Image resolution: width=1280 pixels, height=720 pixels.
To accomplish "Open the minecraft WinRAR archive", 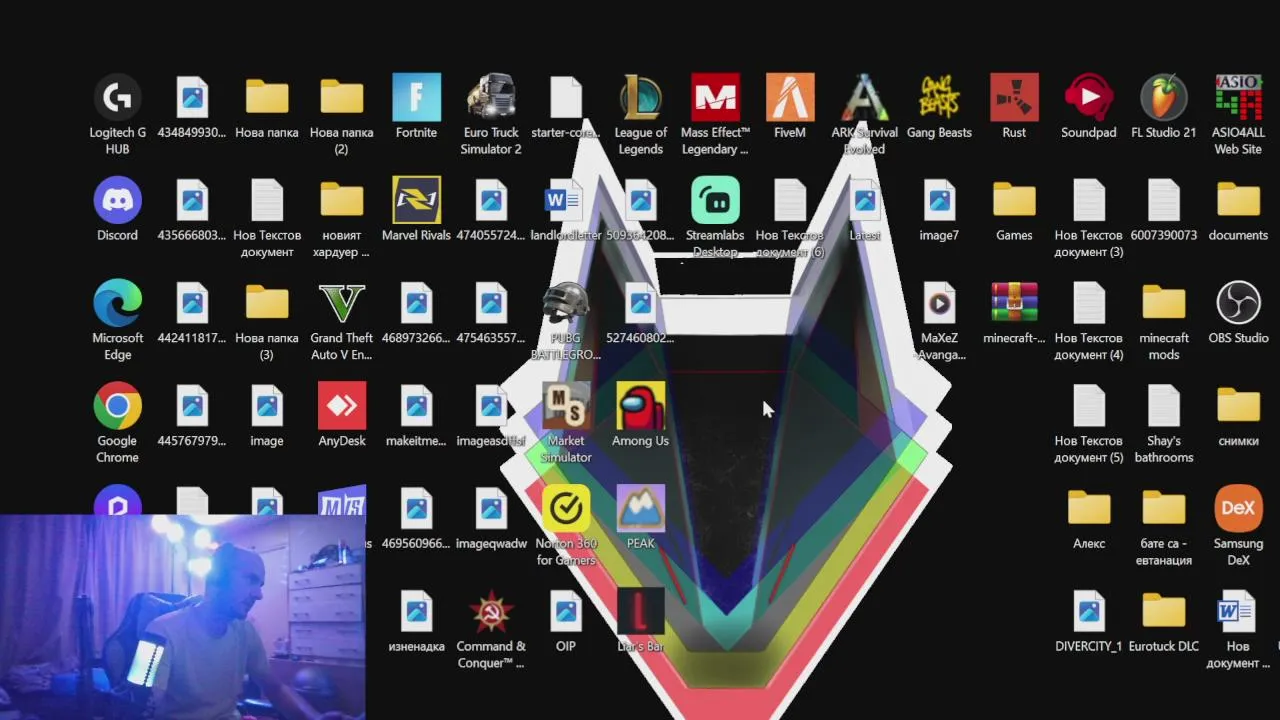I will [x=1014, y=312].
